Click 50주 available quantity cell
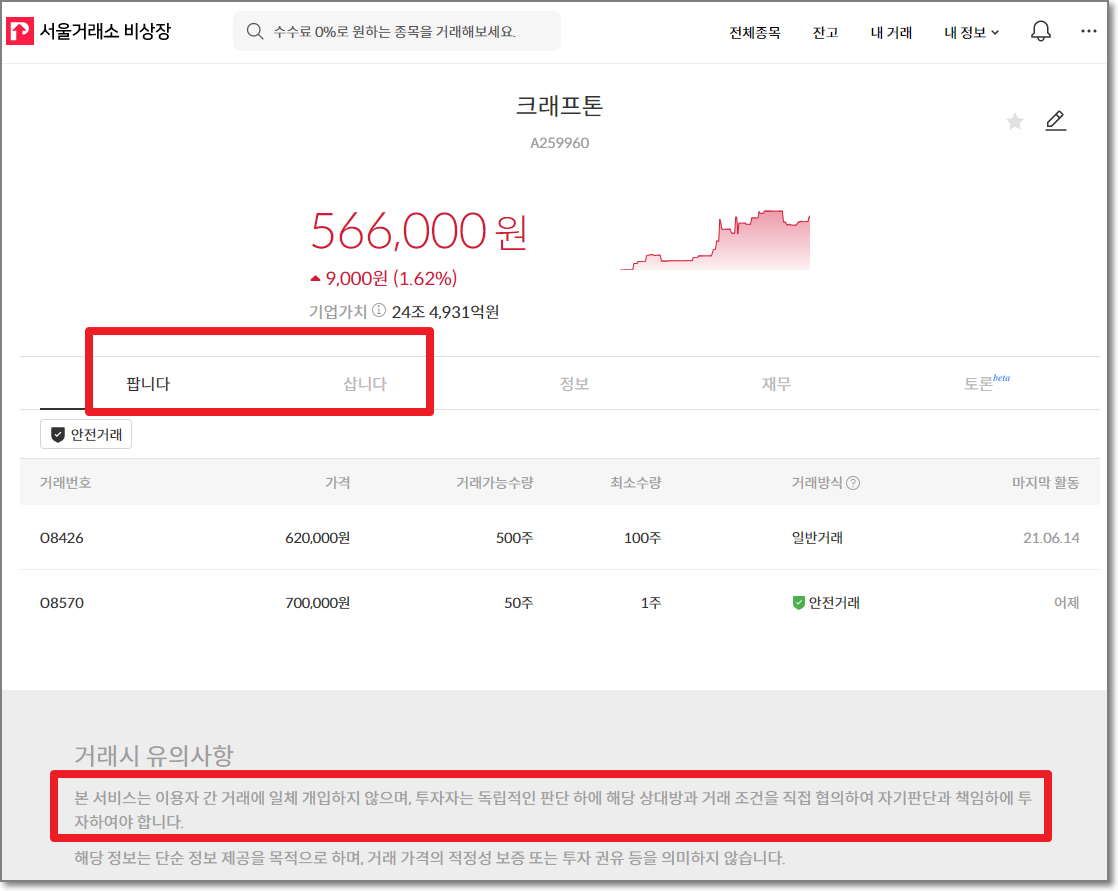Screen dimensions: 1118x891 click(518, 603)
